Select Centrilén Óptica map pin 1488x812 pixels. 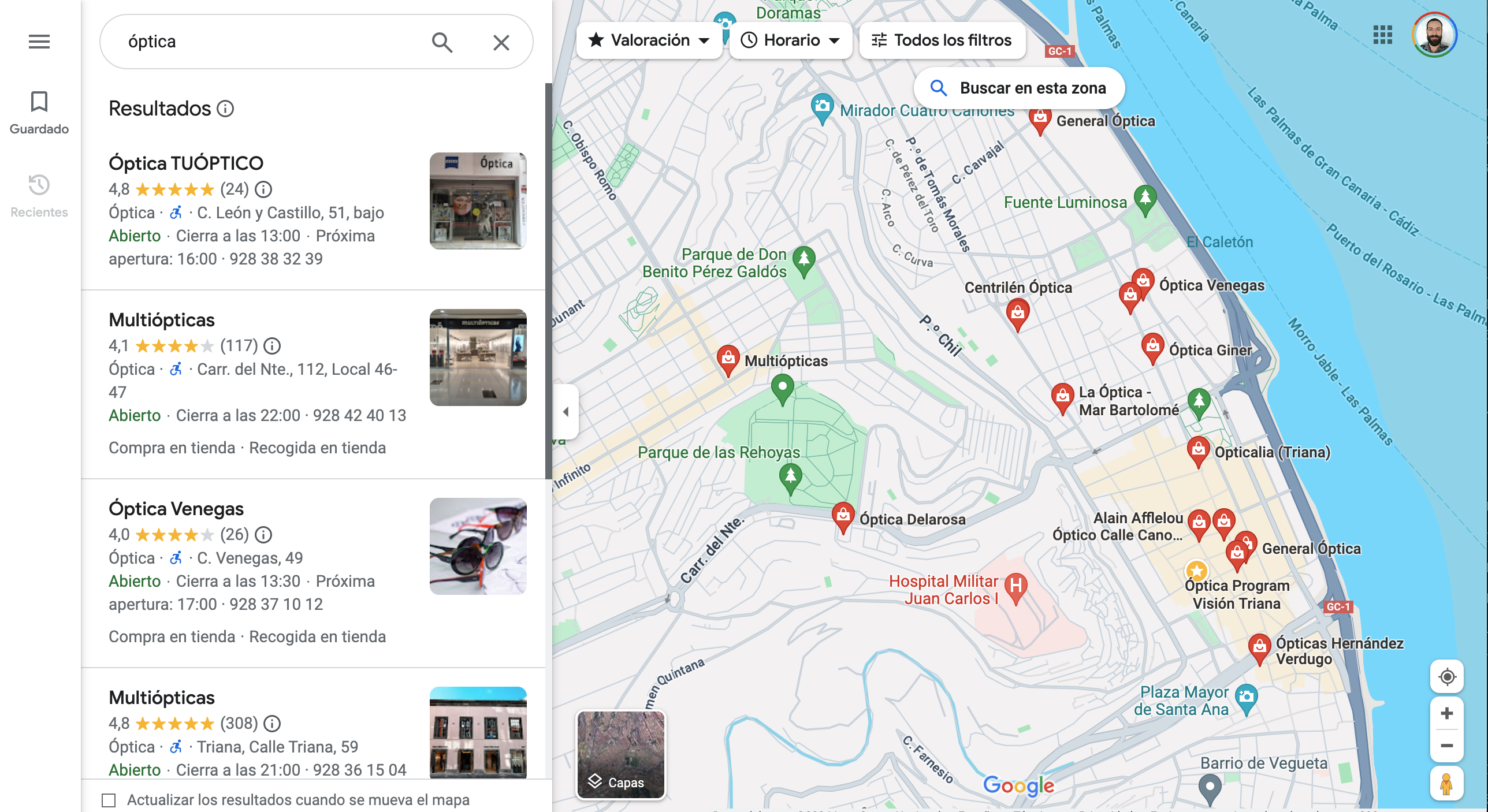(1018, 315)
